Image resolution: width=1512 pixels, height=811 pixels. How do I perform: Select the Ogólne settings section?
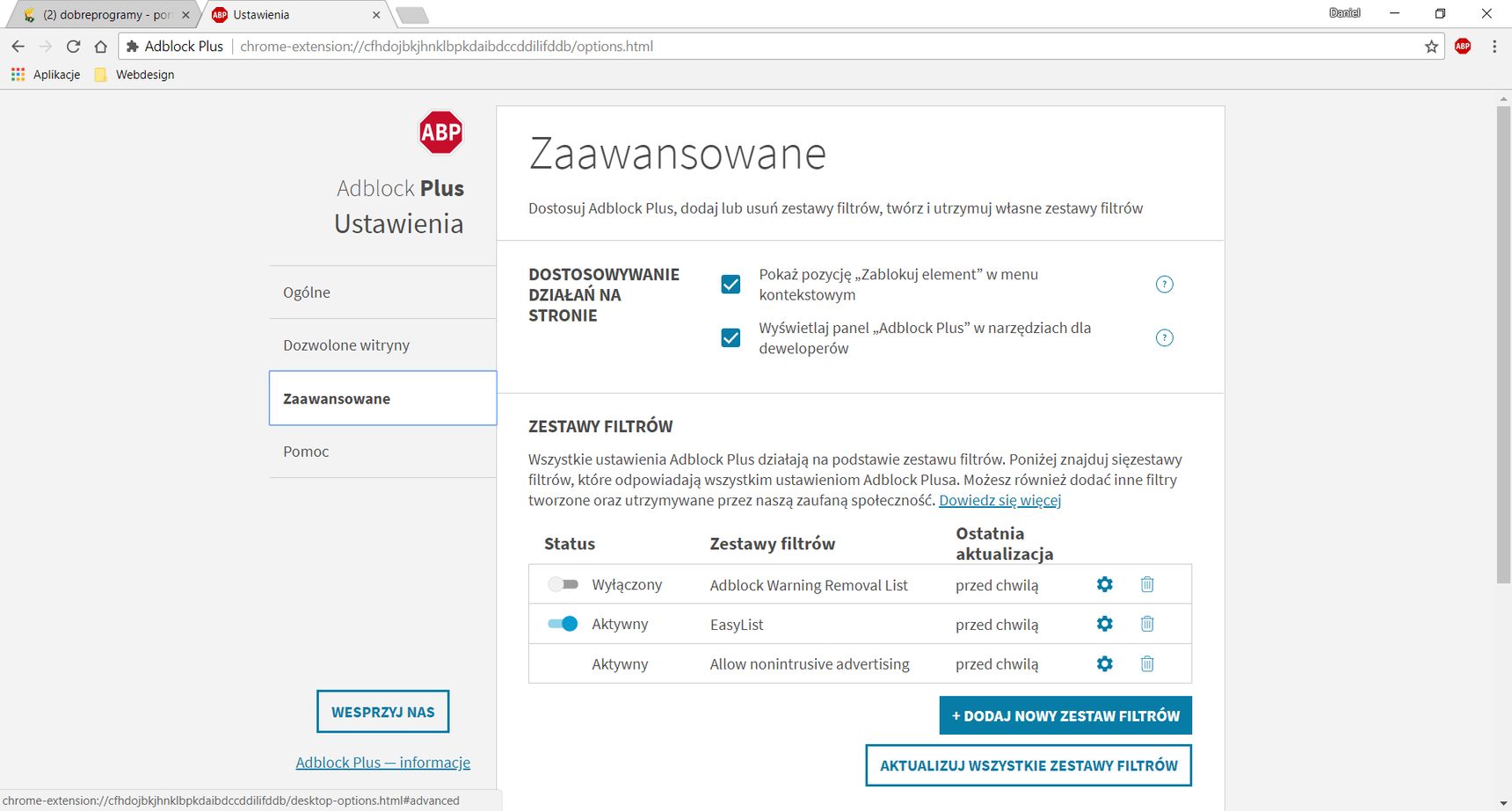point(382,293)
